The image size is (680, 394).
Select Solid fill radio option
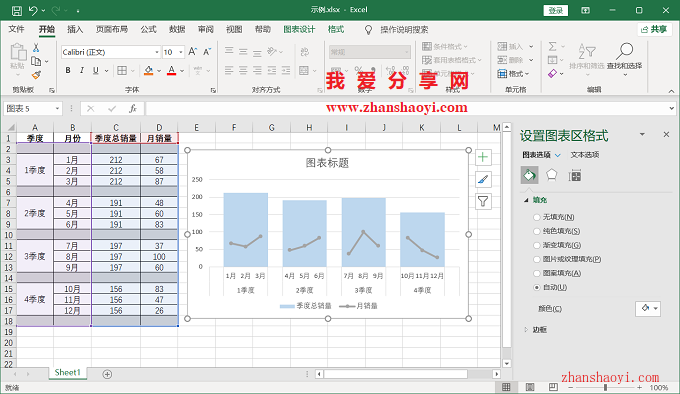pos(537,231)
